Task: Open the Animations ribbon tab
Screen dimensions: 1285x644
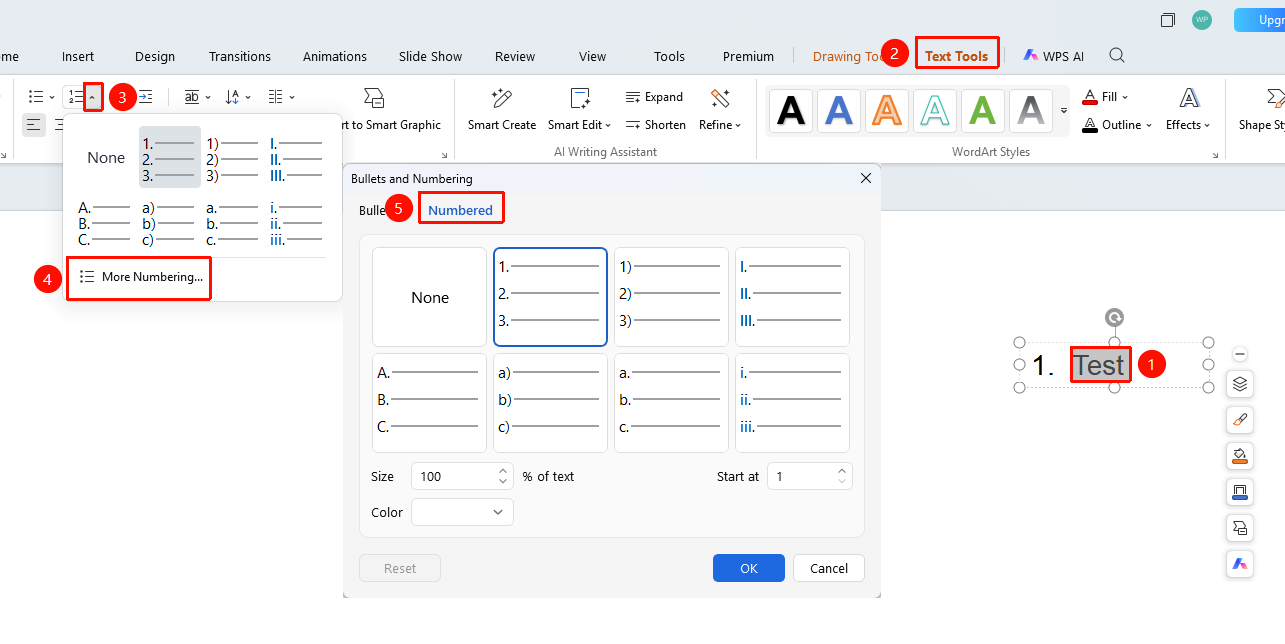Action: 335,56
